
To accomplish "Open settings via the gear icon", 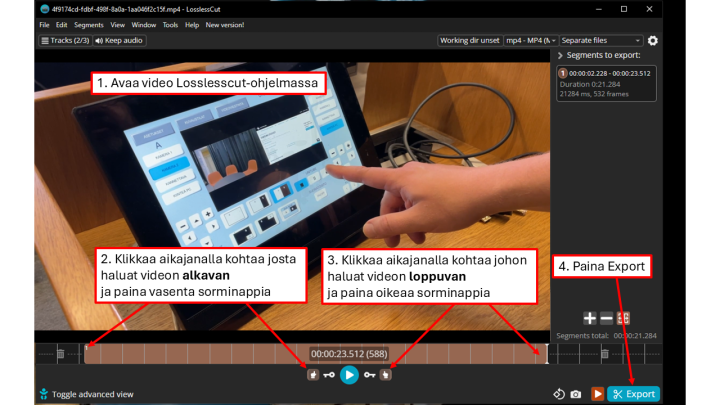I will pyautogui.click(x=652, y=40).
